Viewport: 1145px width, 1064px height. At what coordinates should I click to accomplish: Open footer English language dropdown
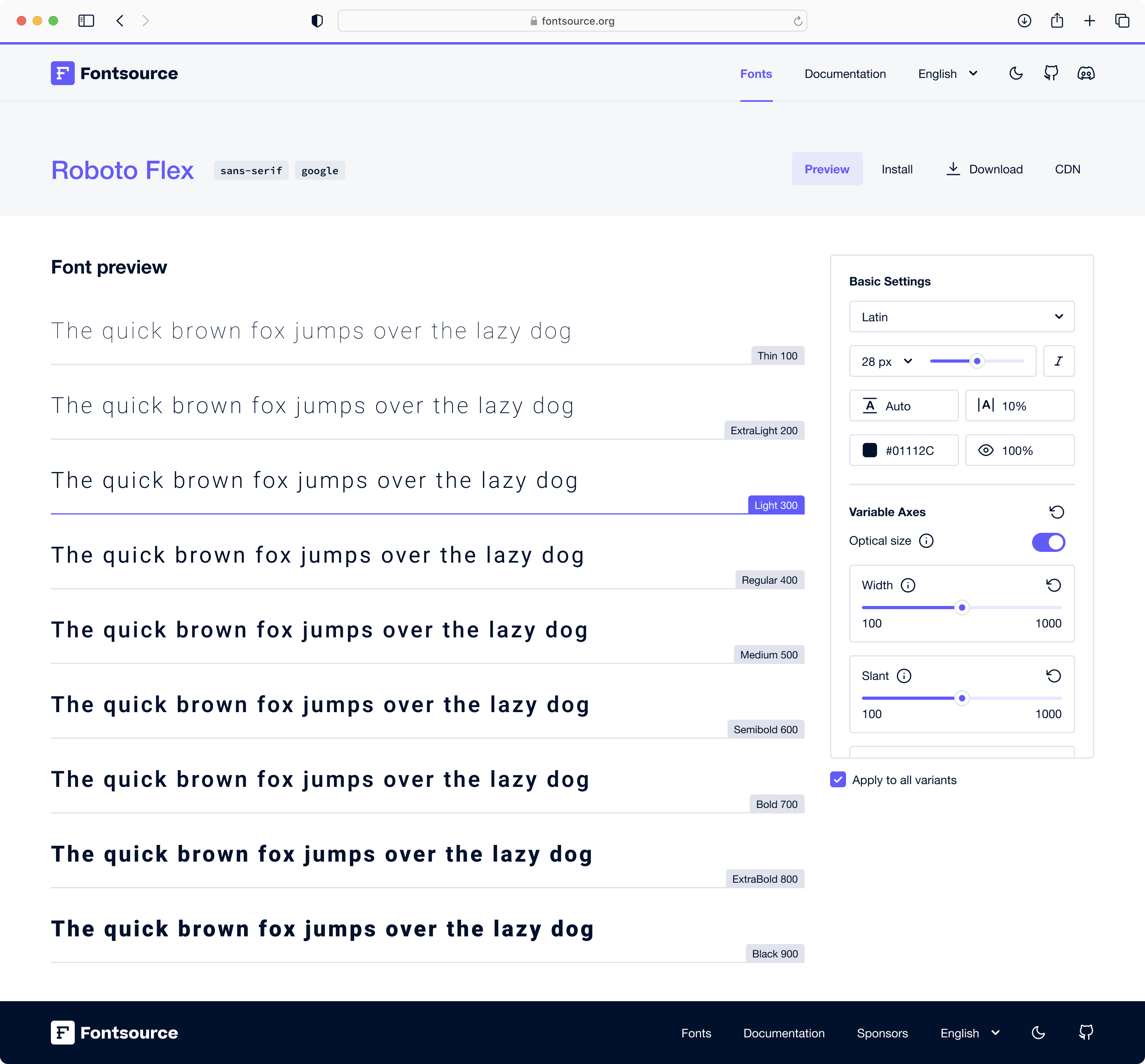(970, 1033)
